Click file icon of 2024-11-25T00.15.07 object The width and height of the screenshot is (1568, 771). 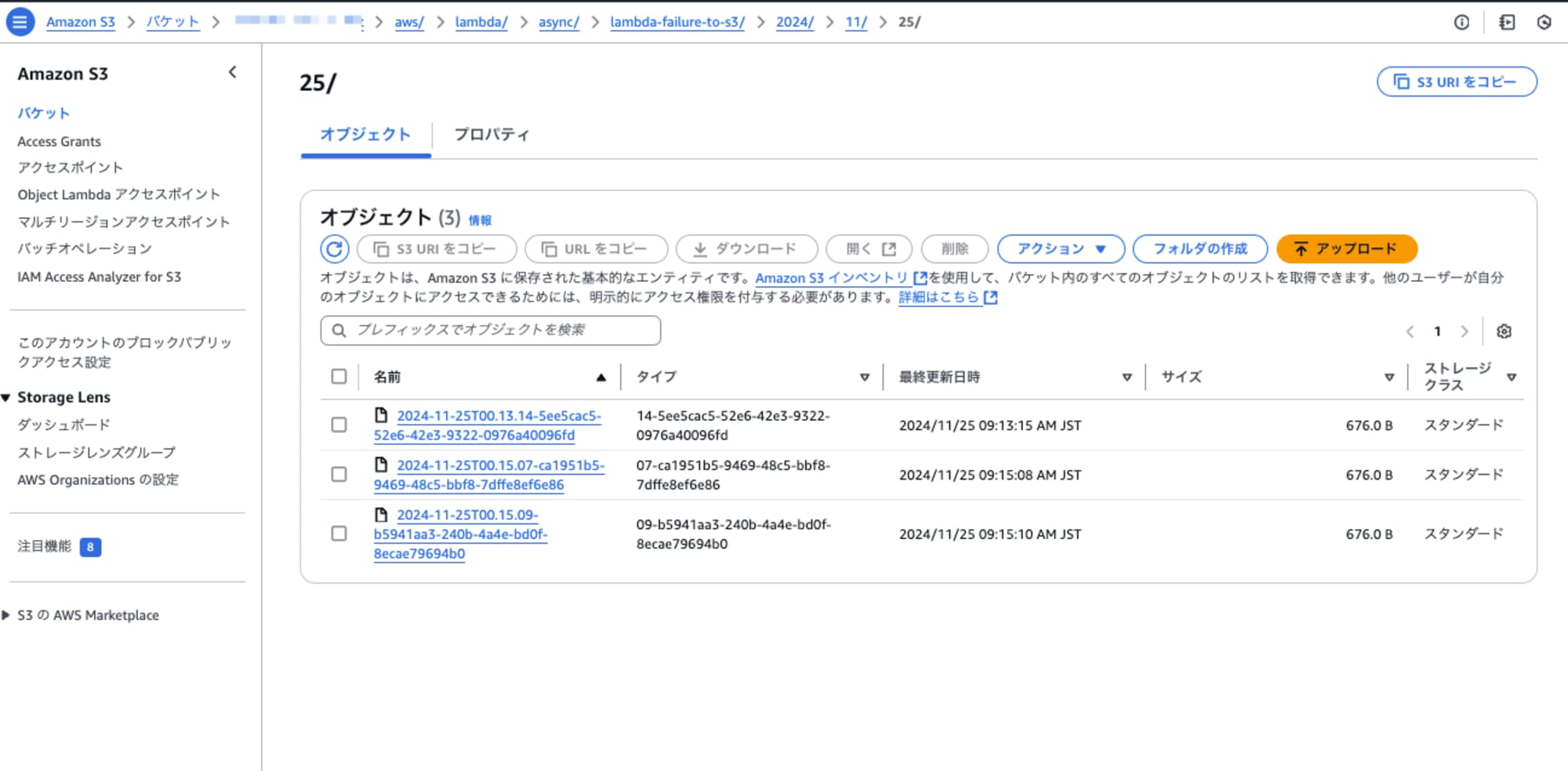381,465
